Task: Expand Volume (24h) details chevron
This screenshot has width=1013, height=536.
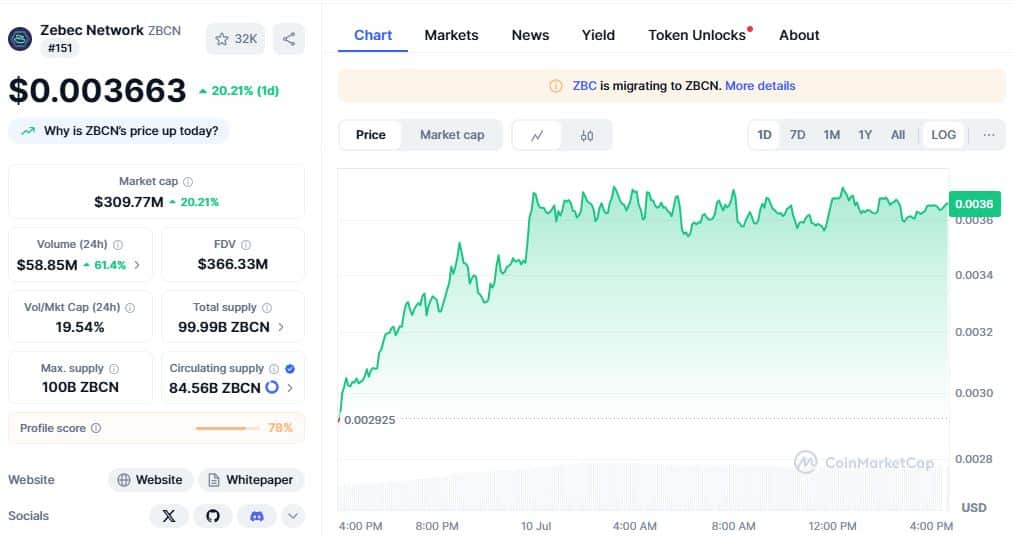Action: click(137, 265)
